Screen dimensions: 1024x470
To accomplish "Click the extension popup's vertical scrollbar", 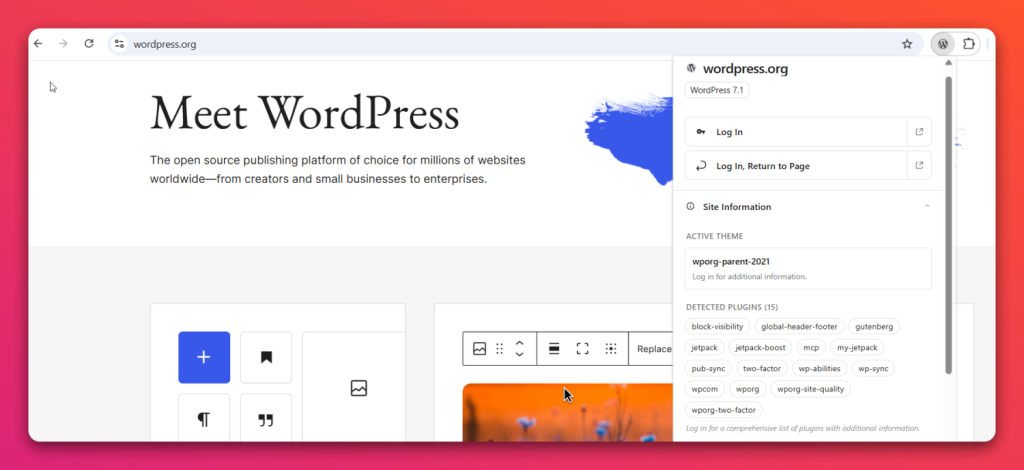I will (x=948, y=225).
